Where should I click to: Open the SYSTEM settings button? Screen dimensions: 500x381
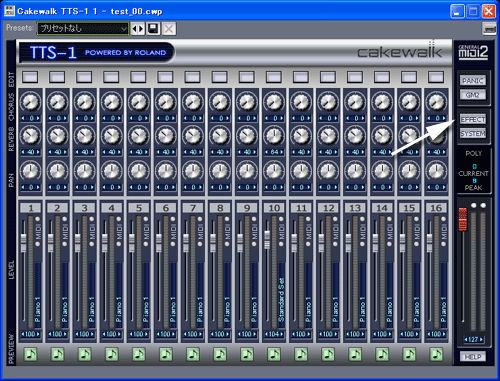pyautogui.click(x=473, y=134)
